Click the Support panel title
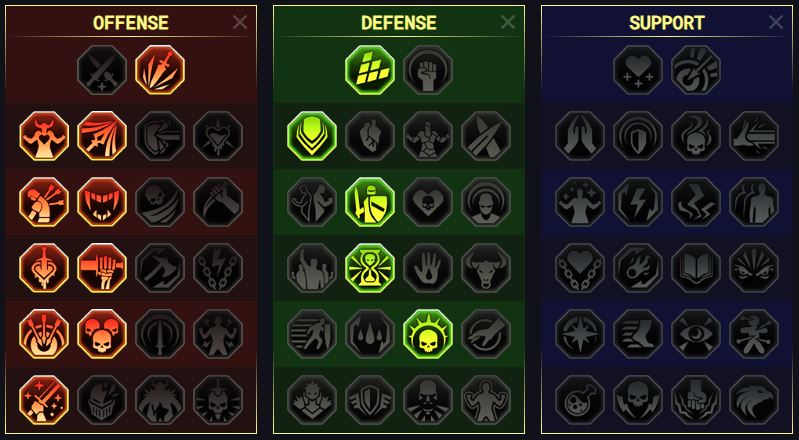This screenshot has width=799, height=440. pyautogui.click(x=667, y=23)
